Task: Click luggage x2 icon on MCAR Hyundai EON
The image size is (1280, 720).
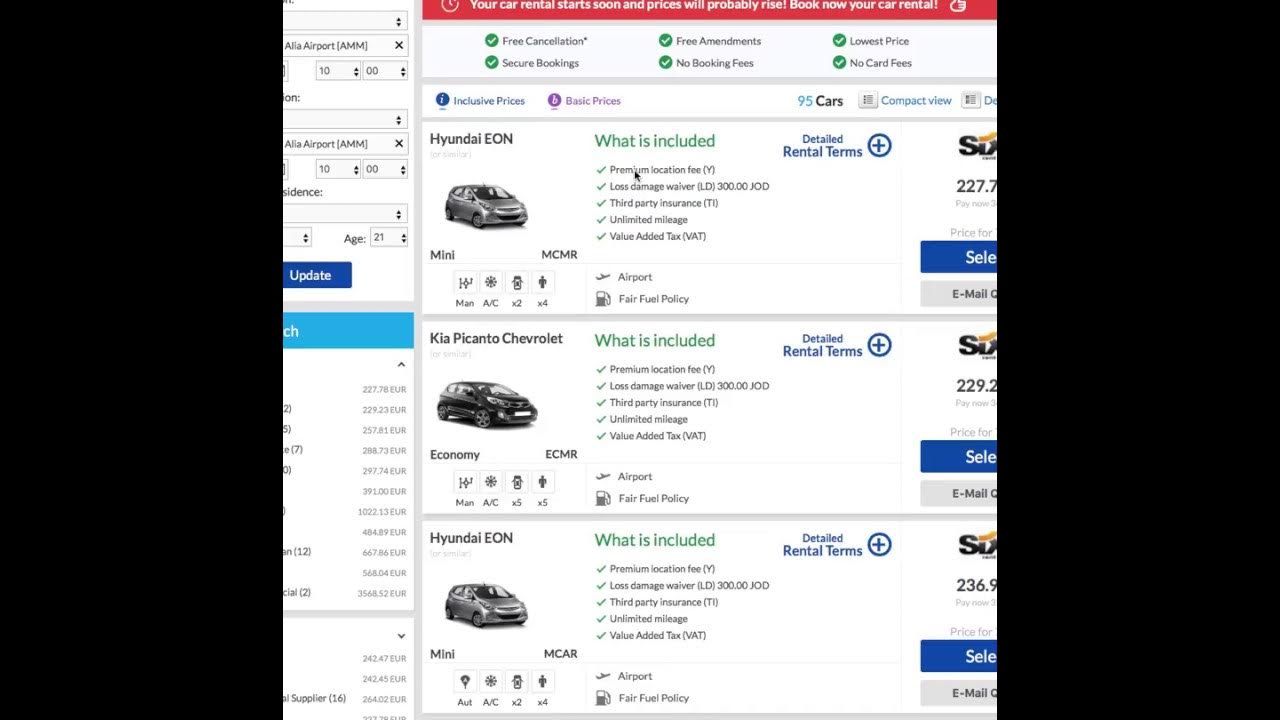Action: [x=517, y=682]
